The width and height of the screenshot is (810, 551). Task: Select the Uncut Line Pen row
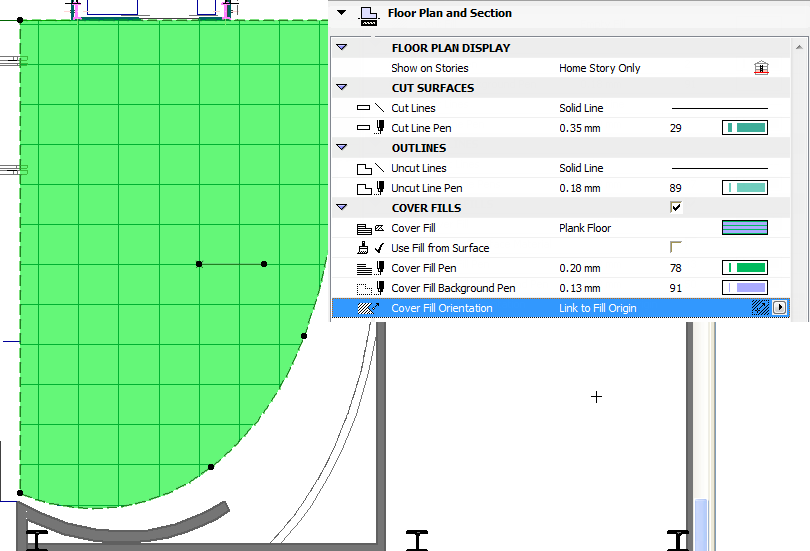point(426,188)
